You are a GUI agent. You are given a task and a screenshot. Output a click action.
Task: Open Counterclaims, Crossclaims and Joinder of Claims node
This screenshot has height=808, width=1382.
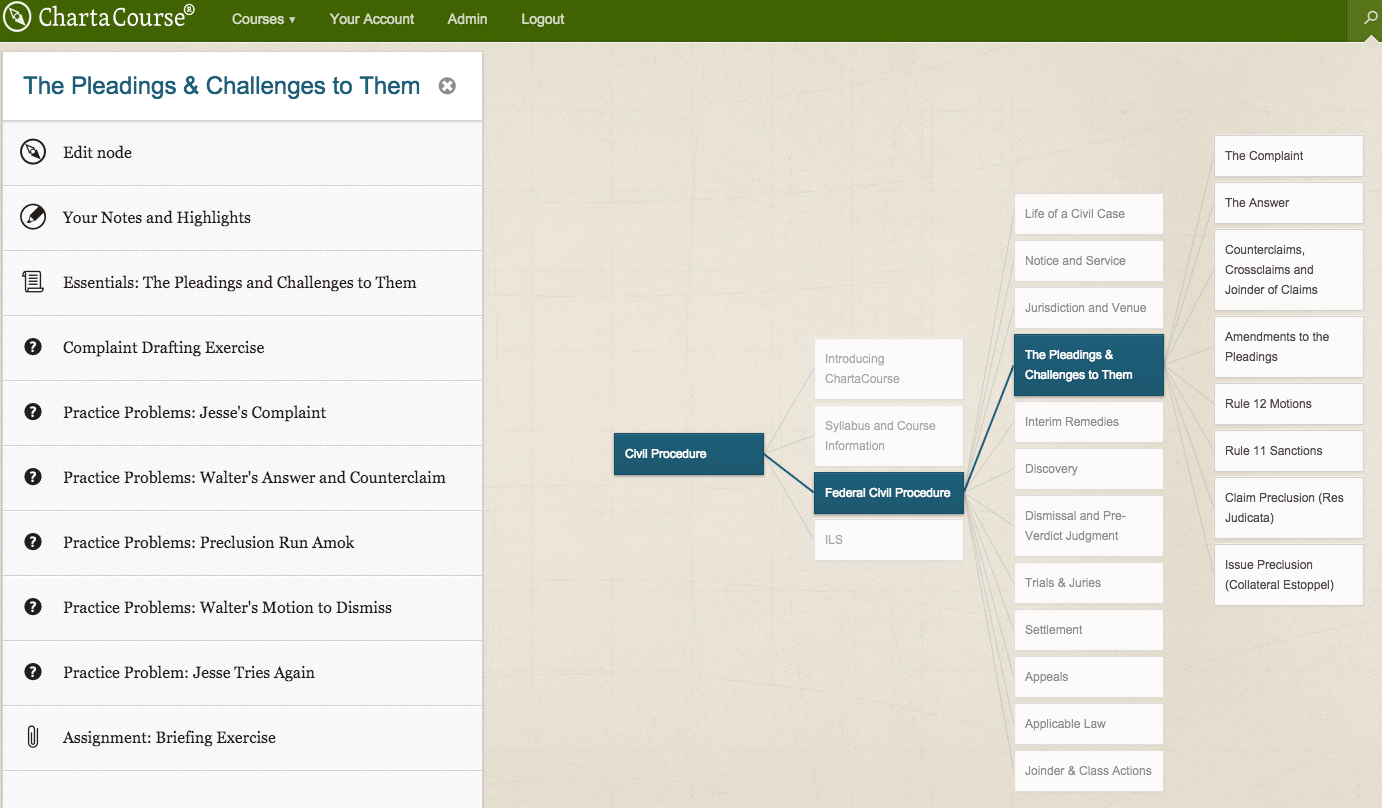click(1289, 270)
